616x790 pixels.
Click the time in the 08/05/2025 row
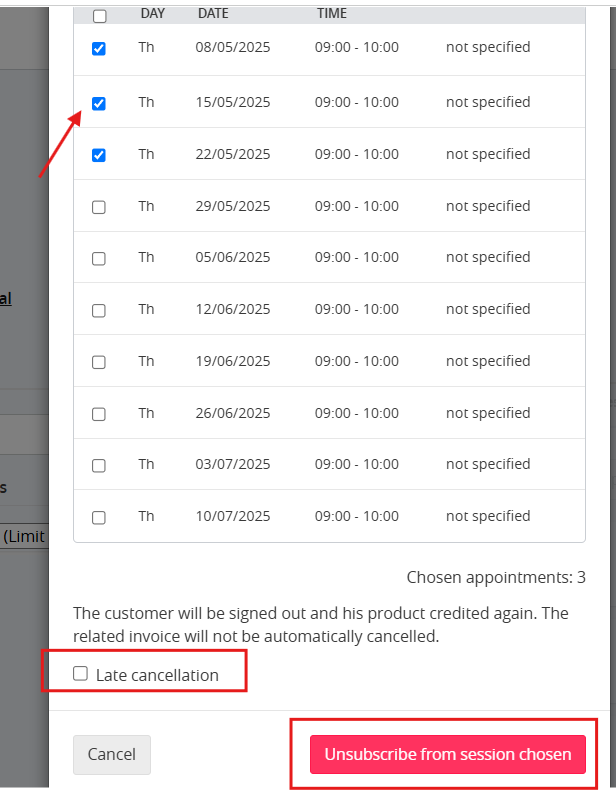(x=357, y=47)
